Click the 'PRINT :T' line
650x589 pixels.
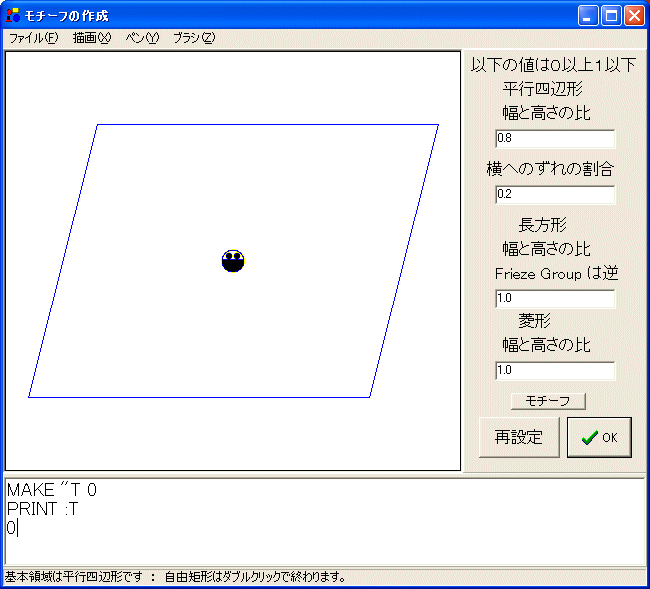tap(42, 509)
